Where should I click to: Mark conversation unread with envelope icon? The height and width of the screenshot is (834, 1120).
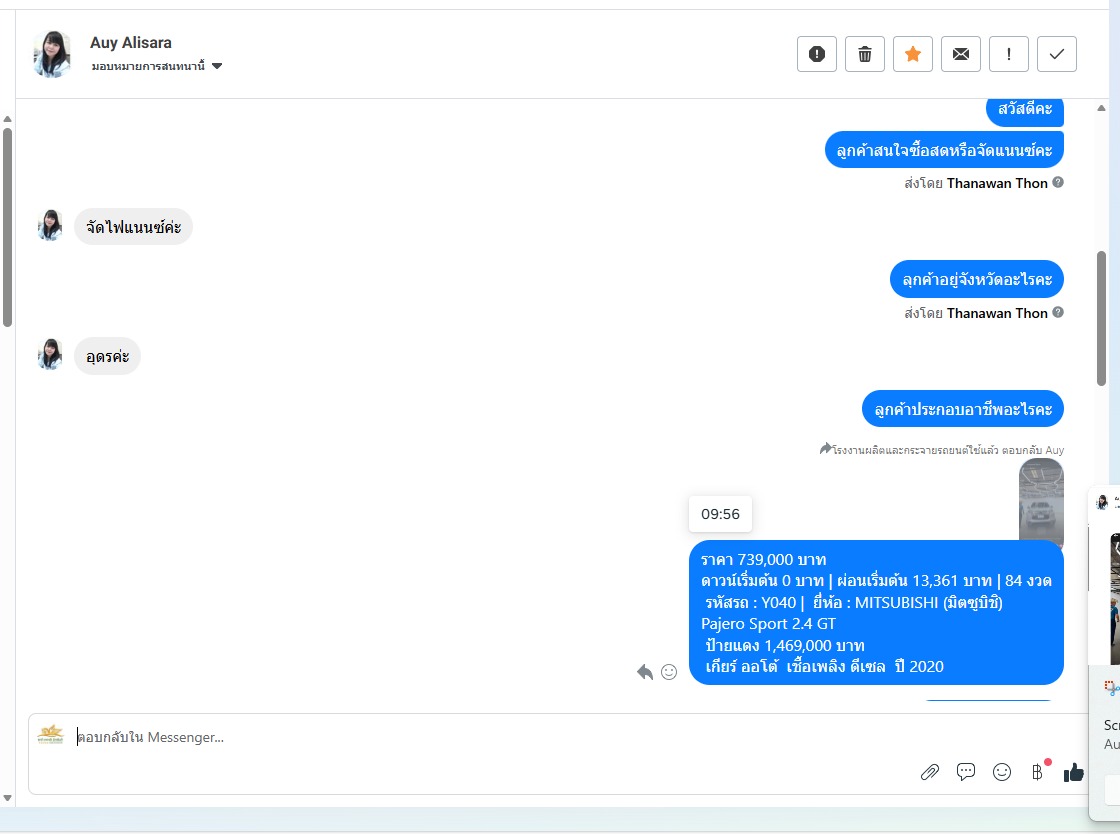click(x=961, y=54)
